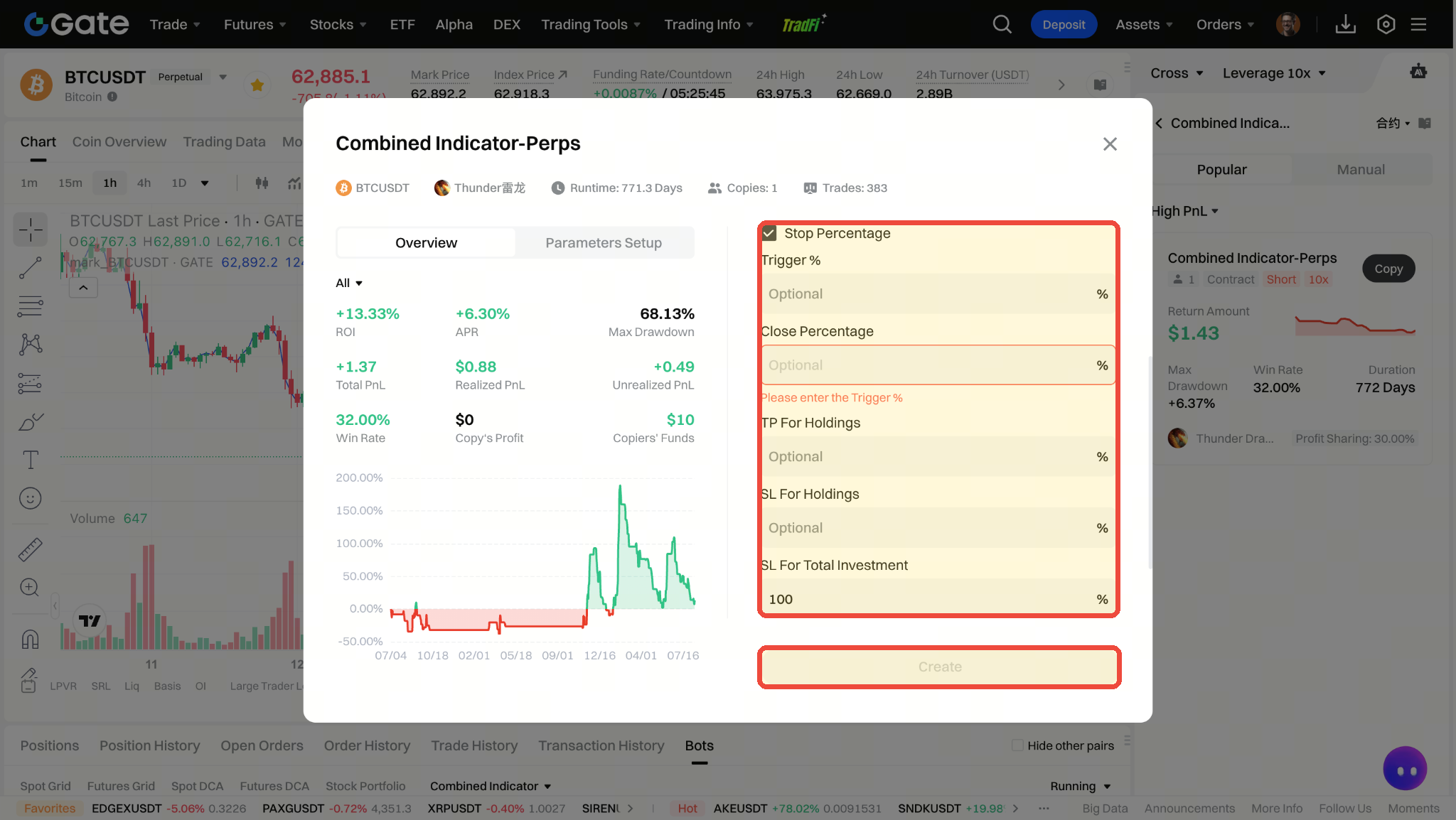The height and width of the screenshot is (820, 1456).
Task: Select the pattern node drawing tool
Action: [31, 345]
